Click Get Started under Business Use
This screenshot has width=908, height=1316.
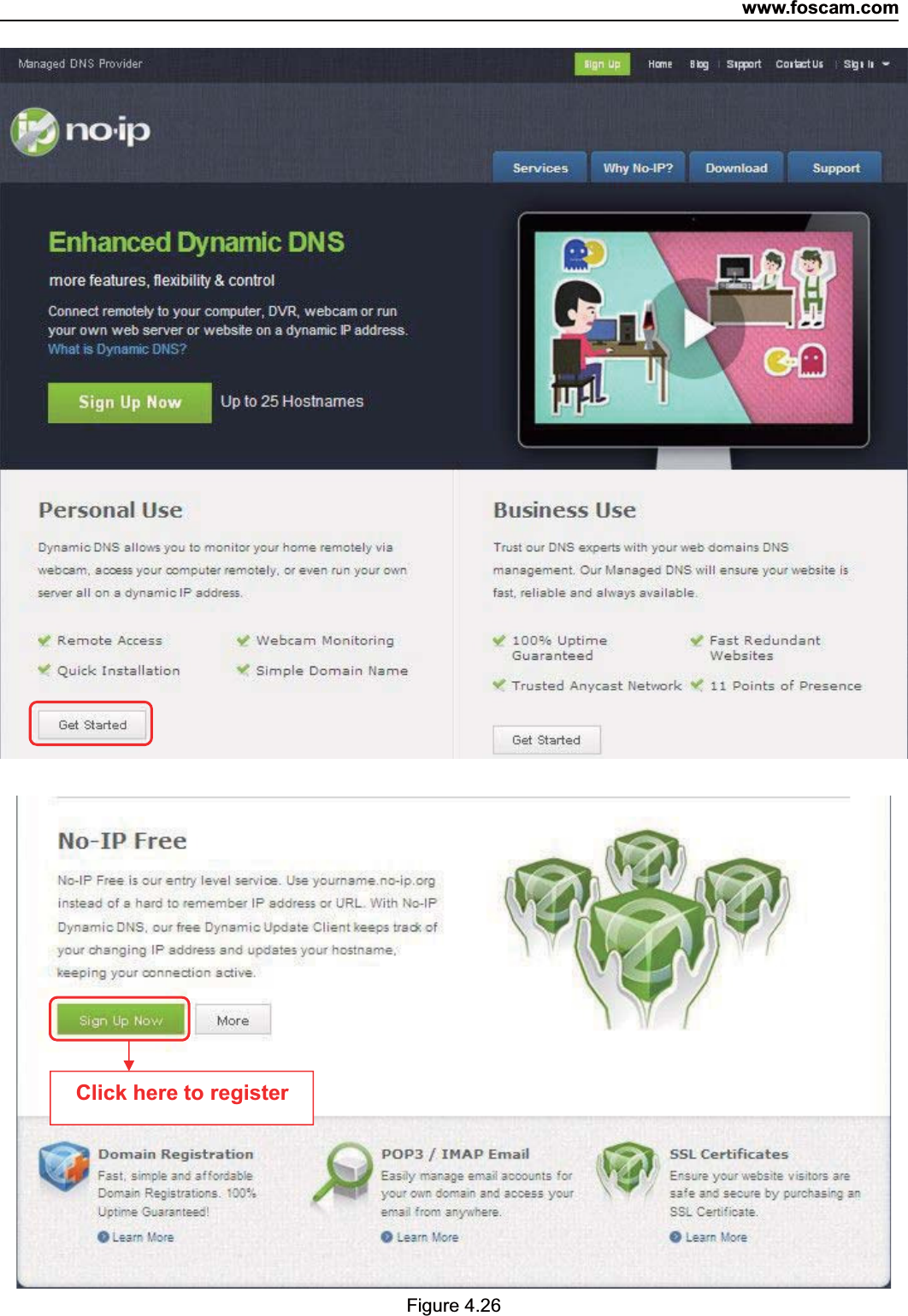coord(546,740)
